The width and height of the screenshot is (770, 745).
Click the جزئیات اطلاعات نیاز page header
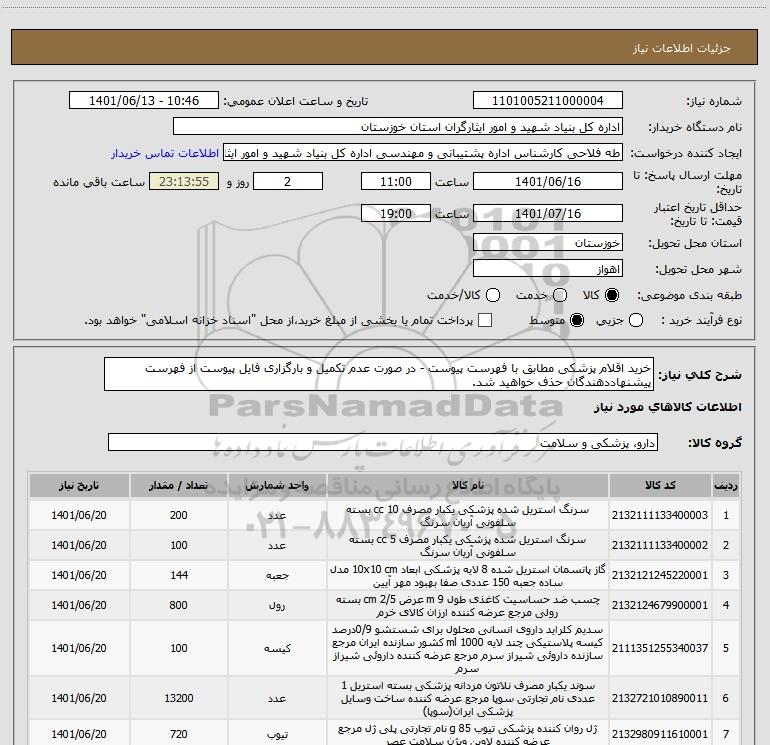click(681, 48)
